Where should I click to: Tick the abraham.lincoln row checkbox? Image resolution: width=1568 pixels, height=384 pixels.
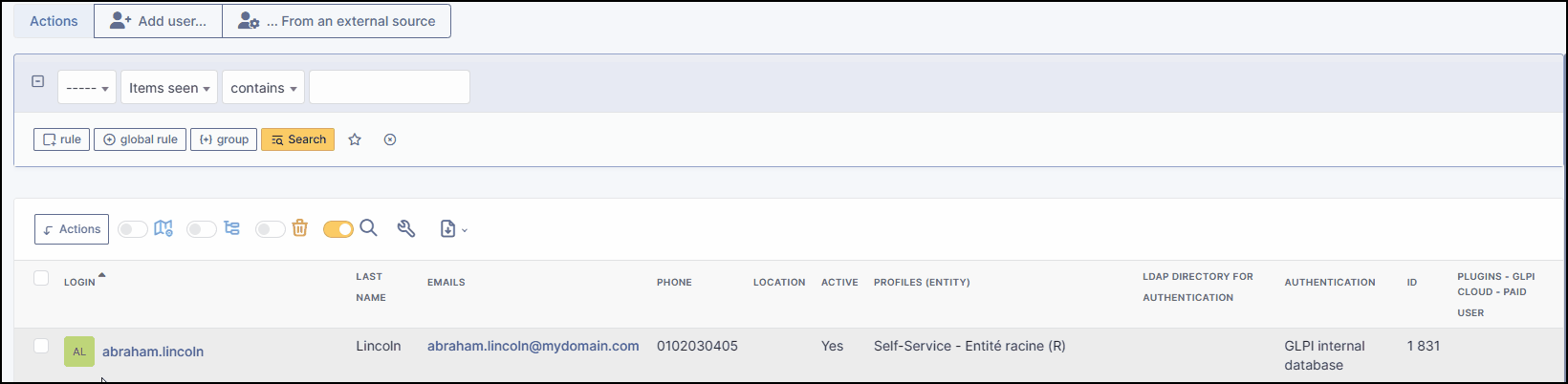pyautogui.click(x=41, y=346)
